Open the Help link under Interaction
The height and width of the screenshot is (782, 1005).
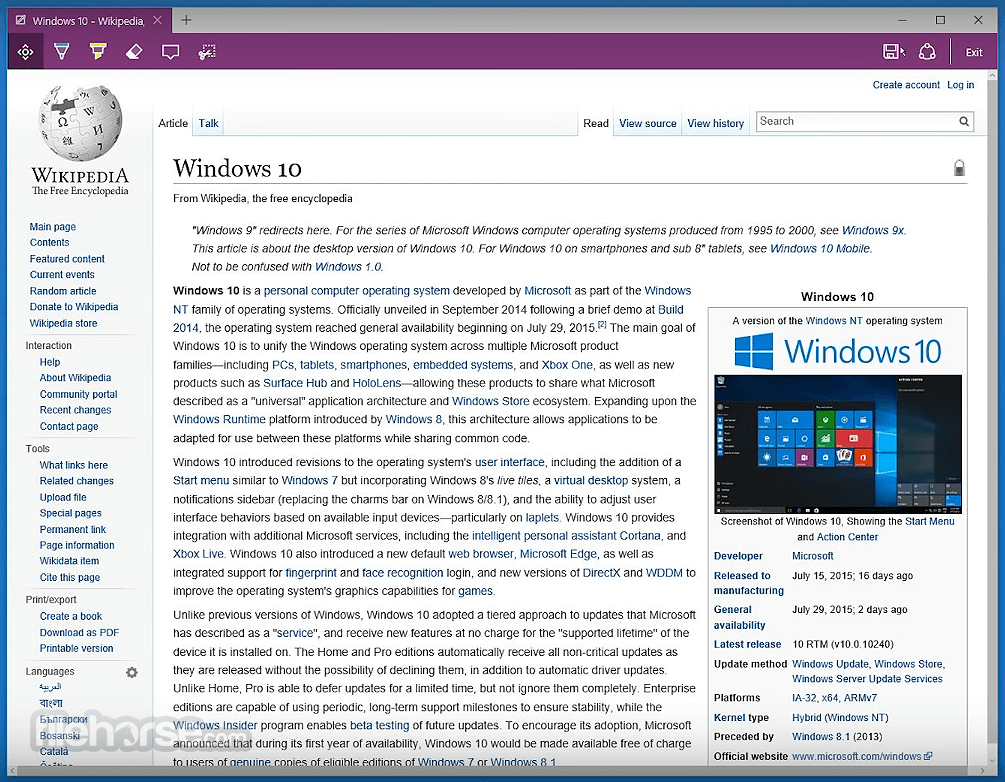49,362
